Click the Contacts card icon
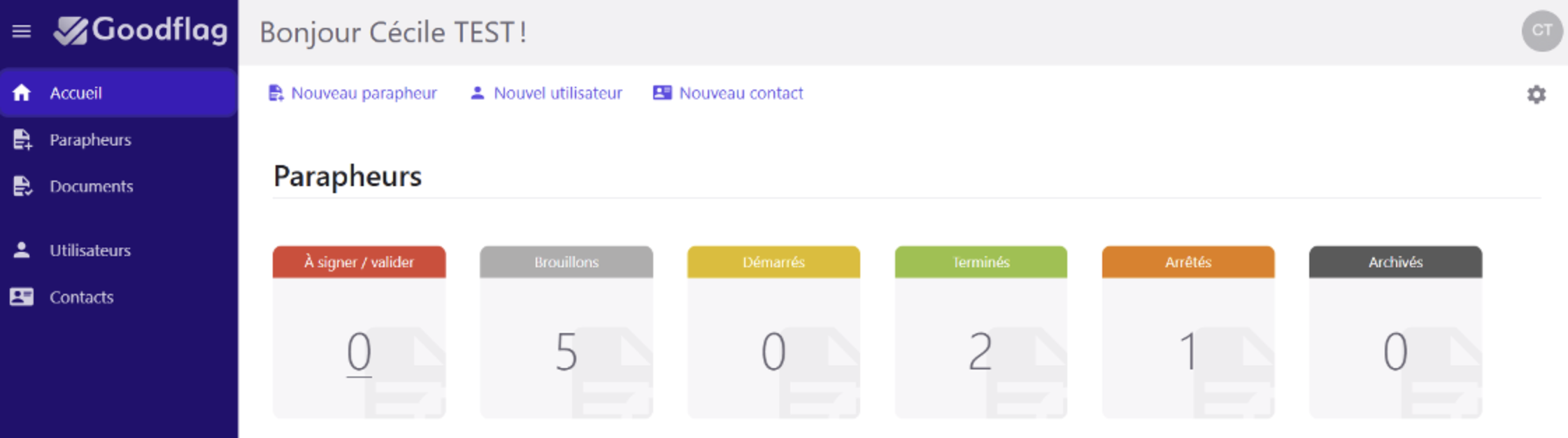1568x438 pixels. pos(22,297)
